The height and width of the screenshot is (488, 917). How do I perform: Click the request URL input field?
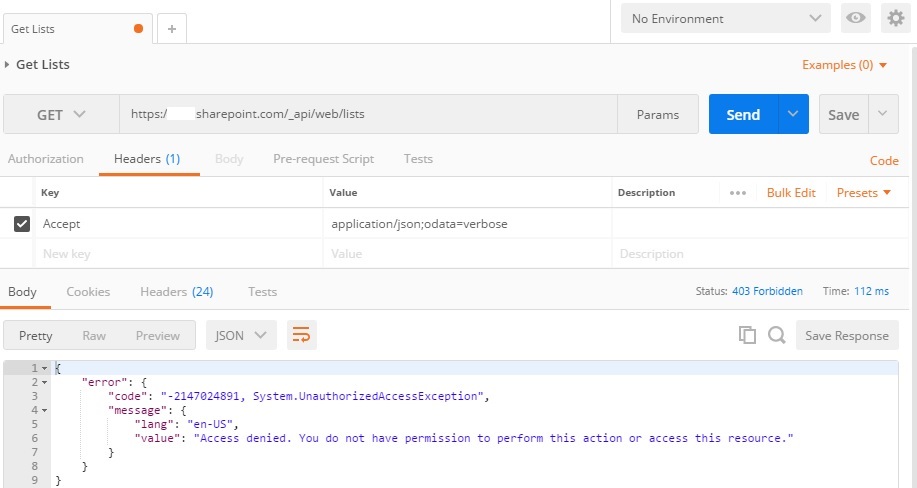[x=368, y=114]
